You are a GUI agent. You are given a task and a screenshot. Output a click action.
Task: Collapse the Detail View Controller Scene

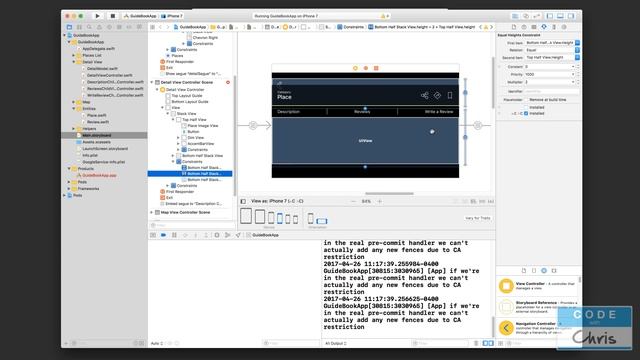click(x=152, y=82)
